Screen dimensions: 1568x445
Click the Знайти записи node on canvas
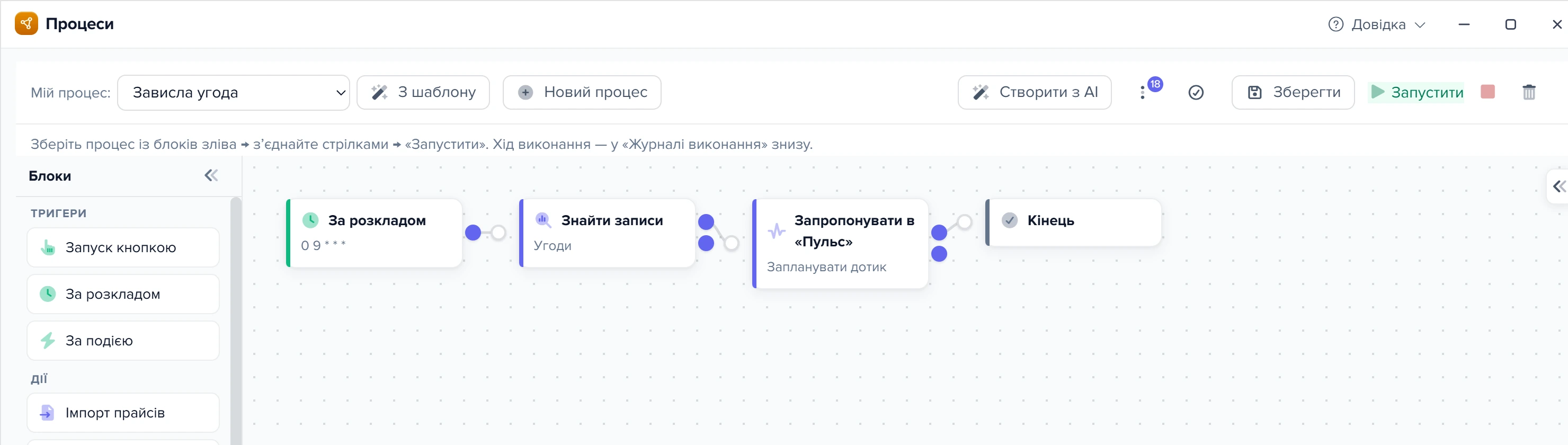(608, 233)
